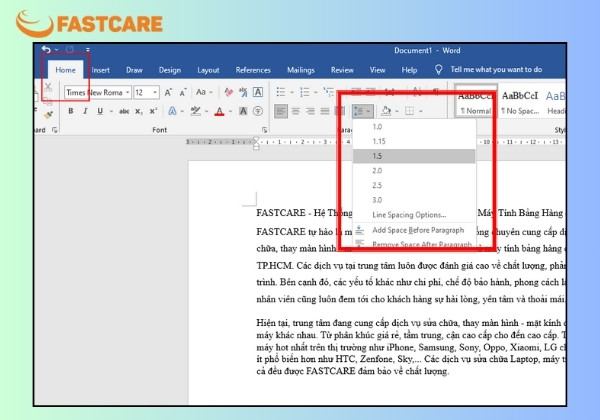Click the Multilevel List icon
This screenshot has width=600, height=420.
328,92
